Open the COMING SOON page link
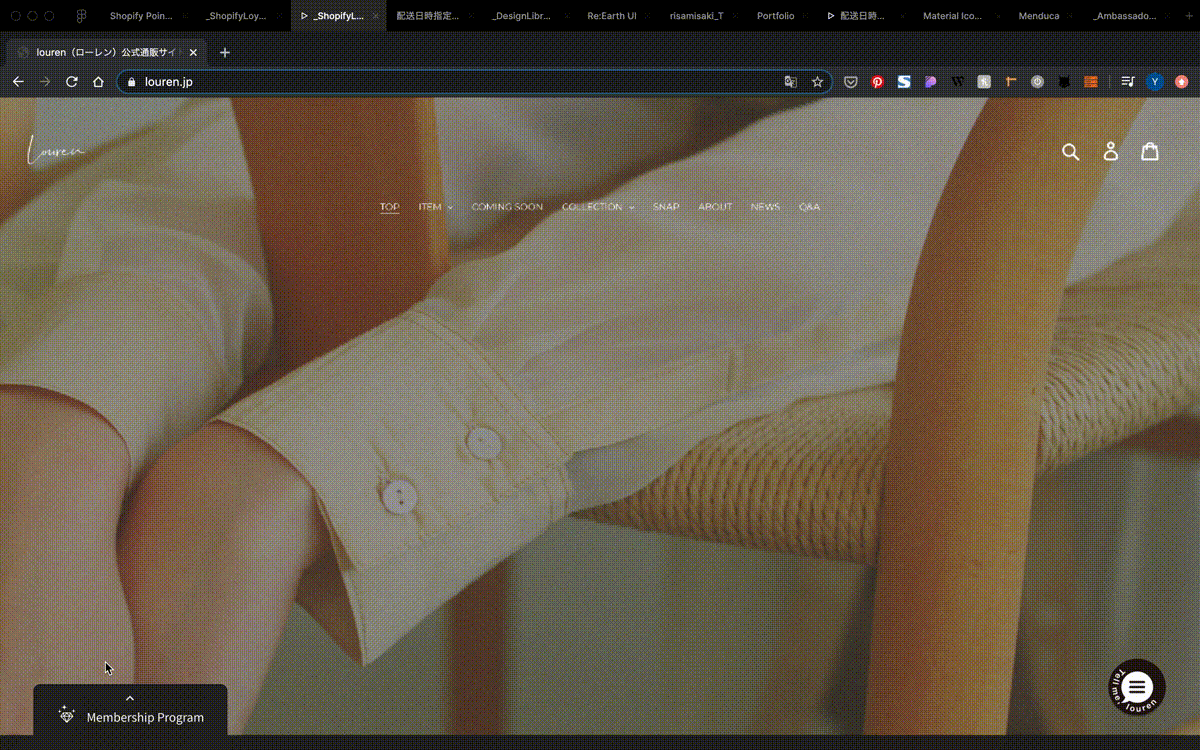 [x=507, y=207]
